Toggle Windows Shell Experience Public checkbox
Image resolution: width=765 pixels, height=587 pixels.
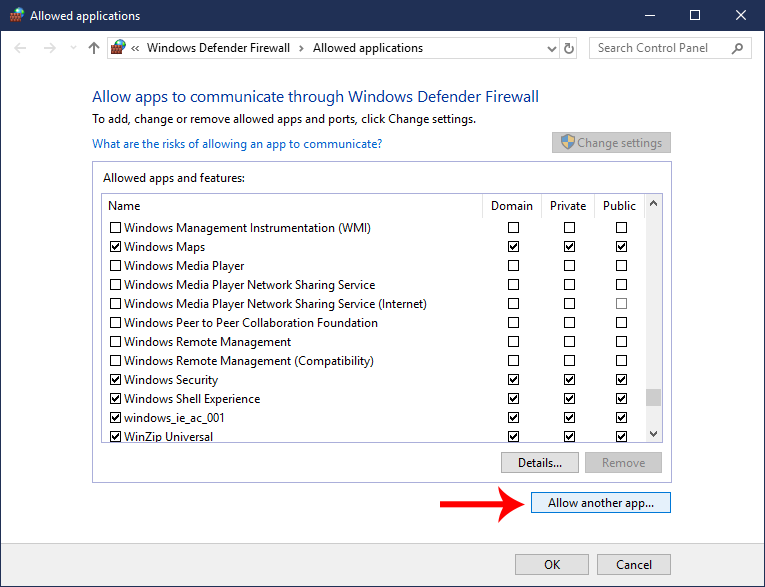point(621,398)
